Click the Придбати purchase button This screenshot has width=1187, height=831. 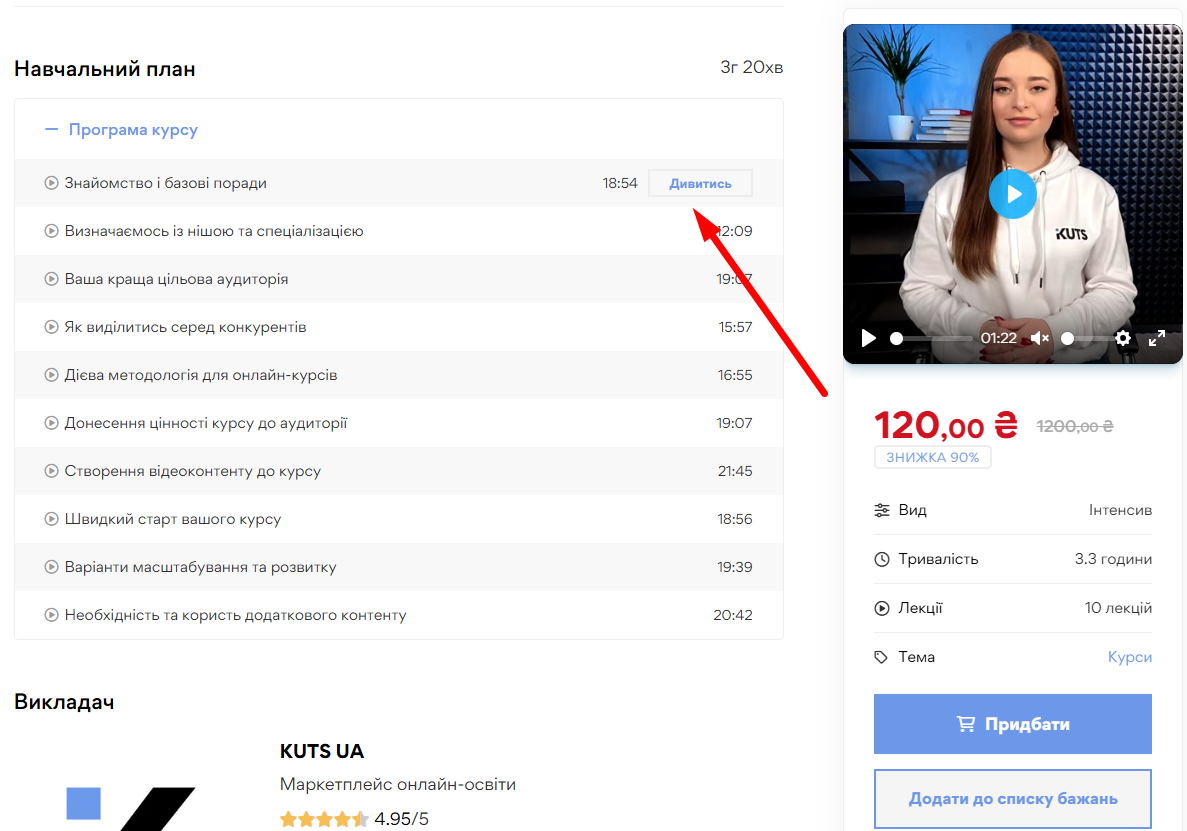pos(1012,724)
